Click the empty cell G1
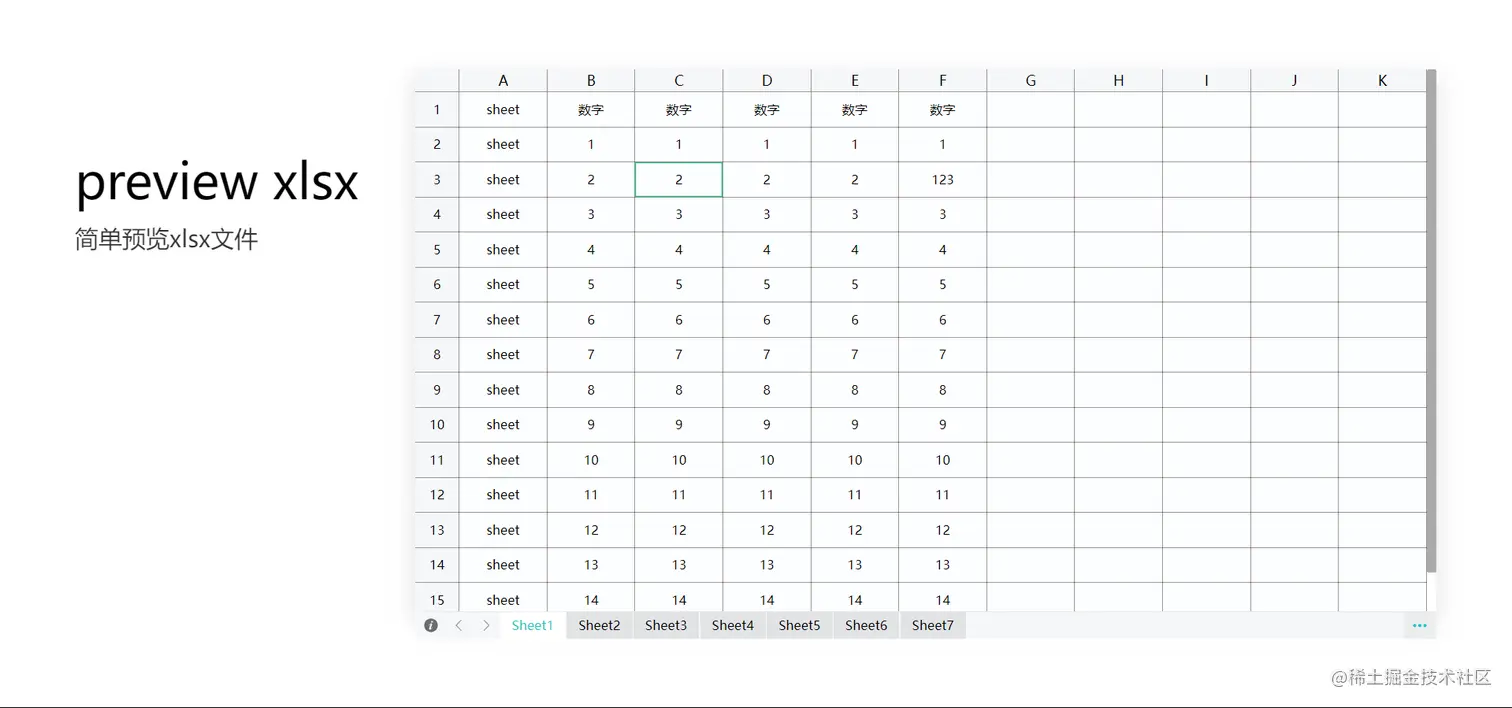Viewport: 1512px width, 708px height. [x=1030, y=109]
